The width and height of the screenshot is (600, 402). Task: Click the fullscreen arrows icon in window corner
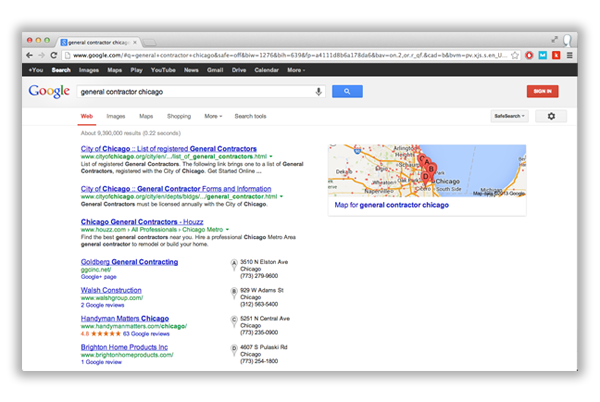(x=554, y=39)
